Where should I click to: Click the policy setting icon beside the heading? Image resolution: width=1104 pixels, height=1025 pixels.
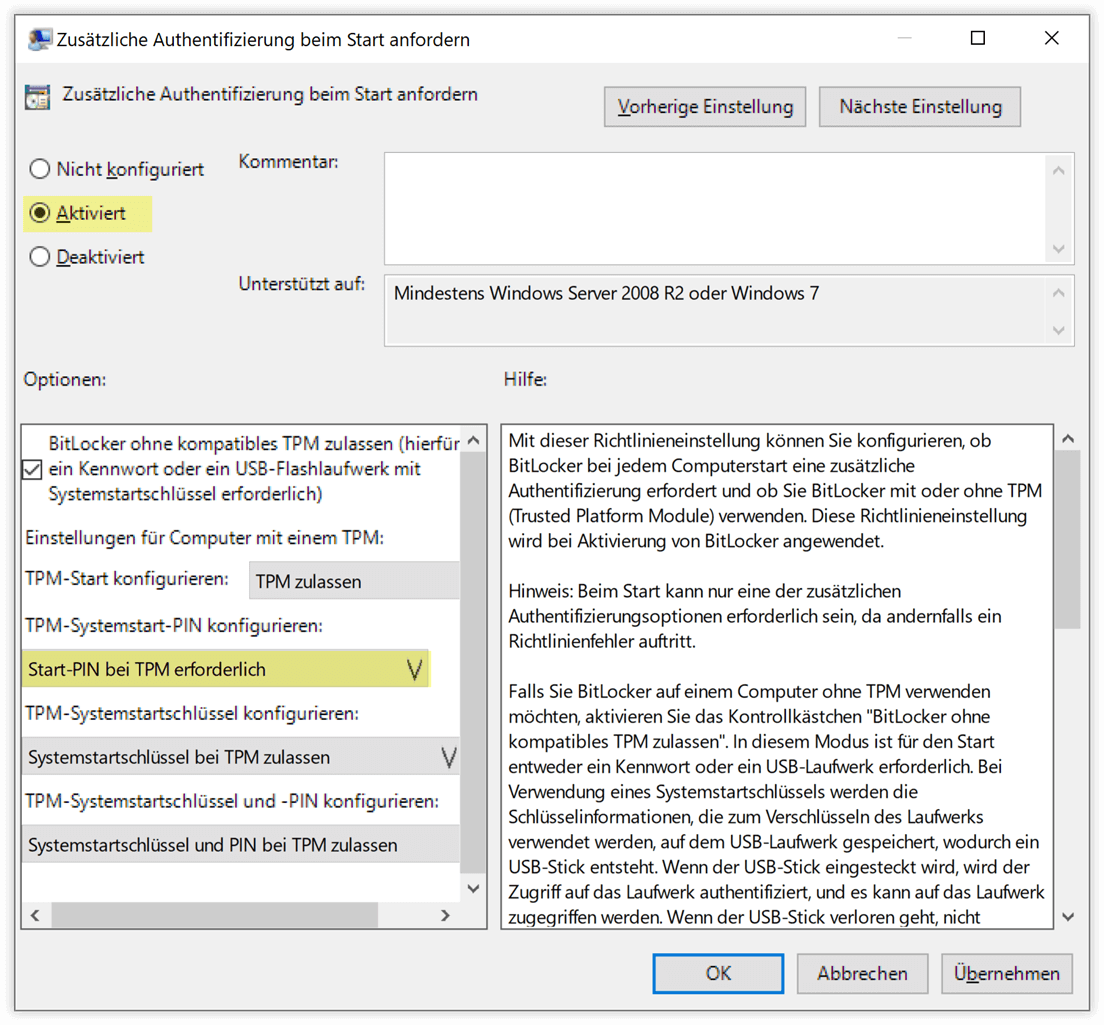coord(37,97)
